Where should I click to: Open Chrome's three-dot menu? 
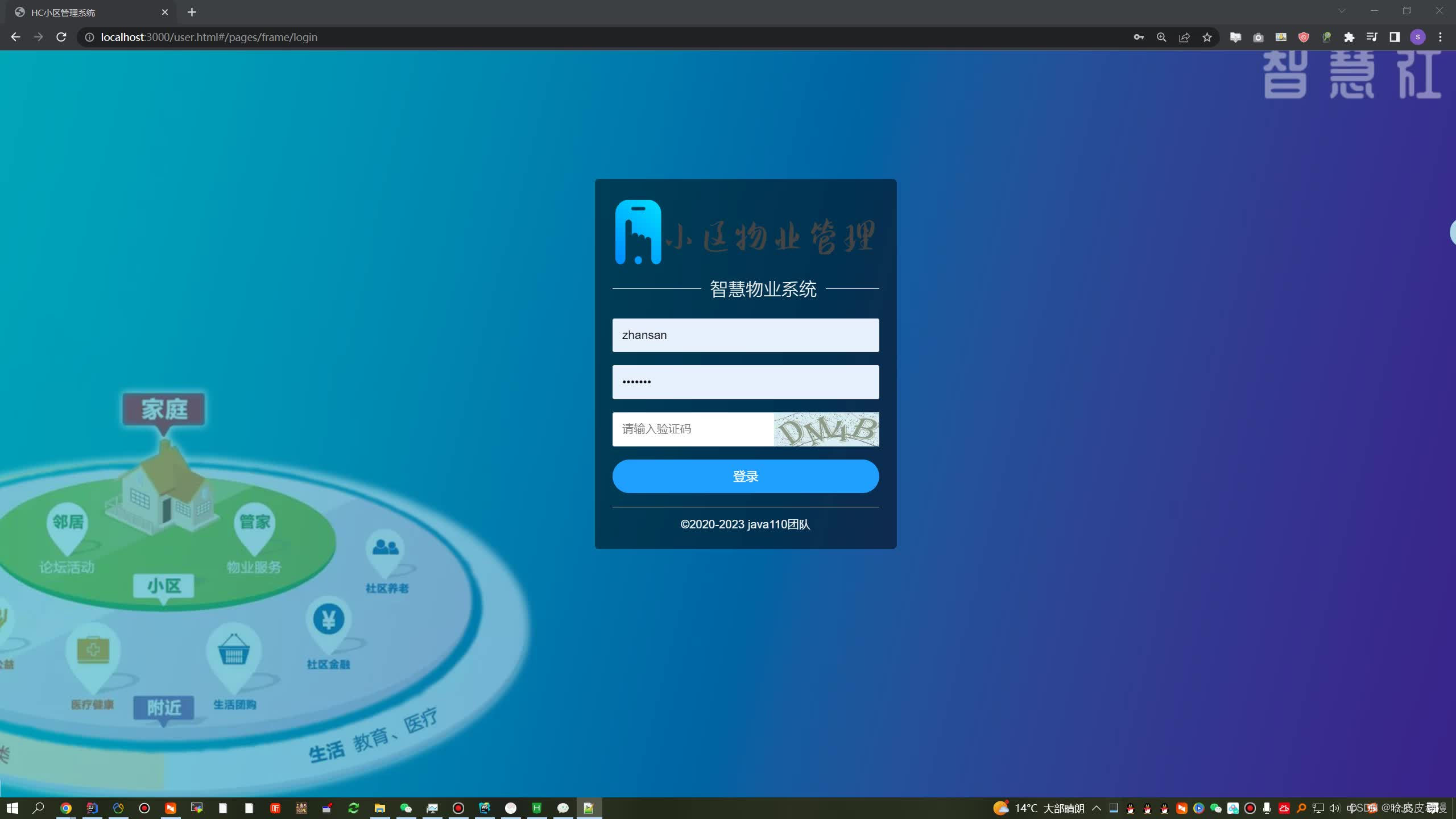pyautogui.click(x=1440, y=38)
